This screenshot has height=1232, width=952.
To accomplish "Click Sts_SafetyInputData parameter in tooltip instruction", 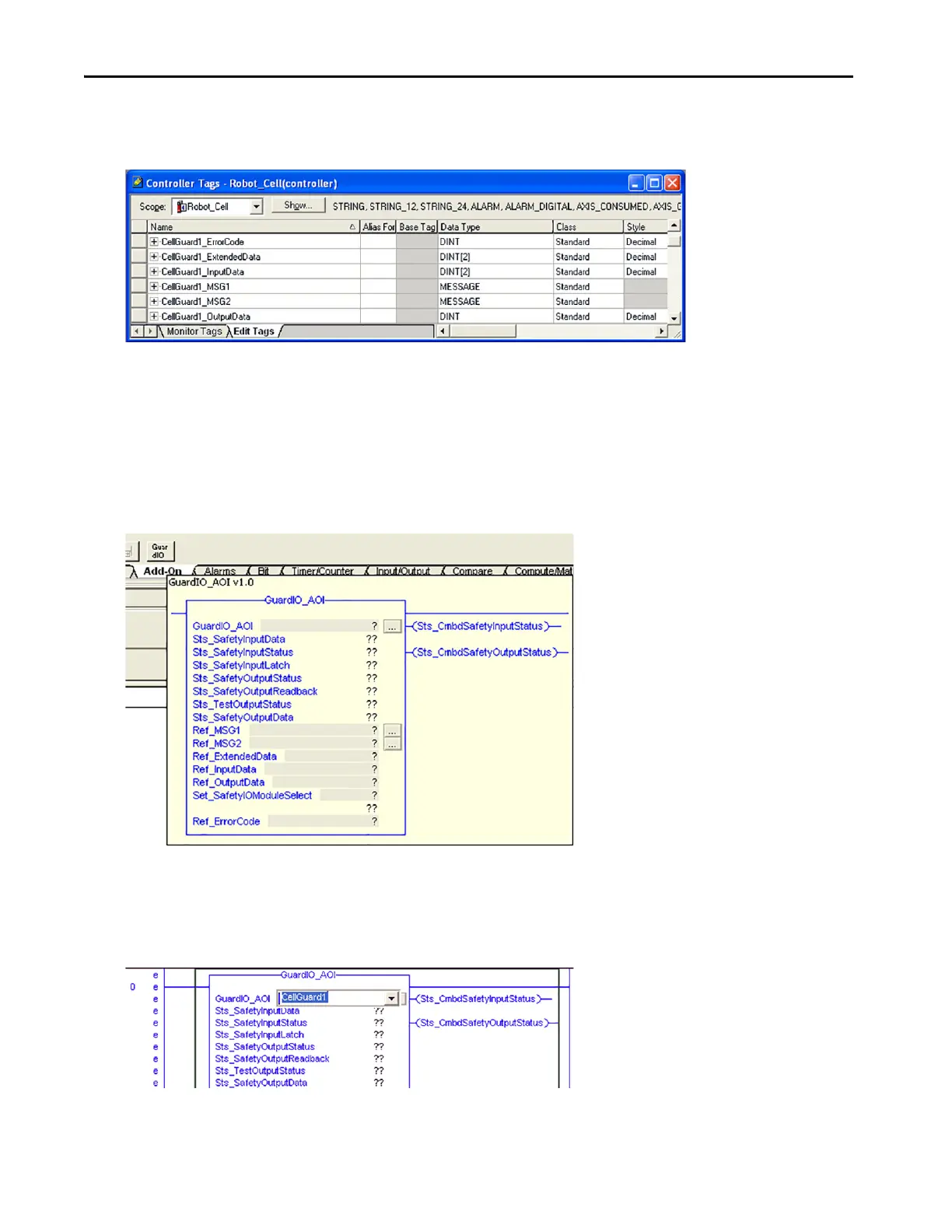I will coord(239,639).
